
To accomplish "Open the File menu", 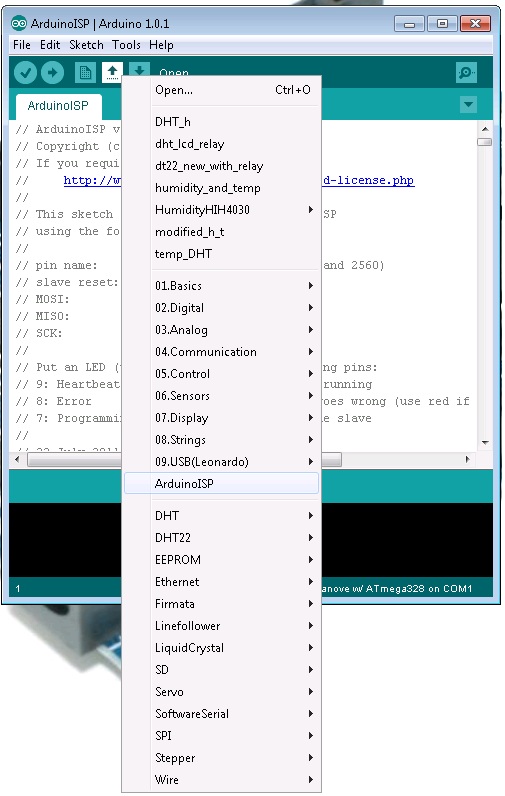I will tap(22, 45).
